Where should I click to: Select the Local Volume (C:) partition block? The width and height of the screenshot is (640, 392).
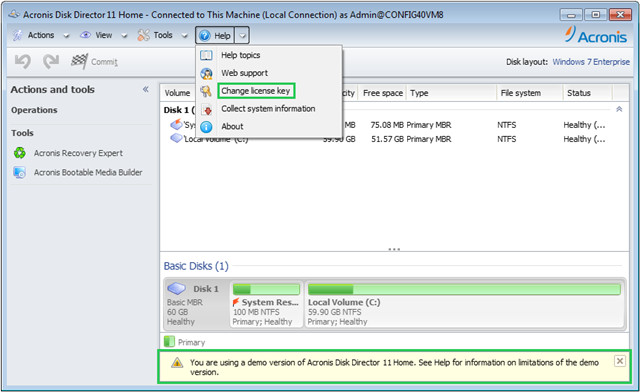465,304
